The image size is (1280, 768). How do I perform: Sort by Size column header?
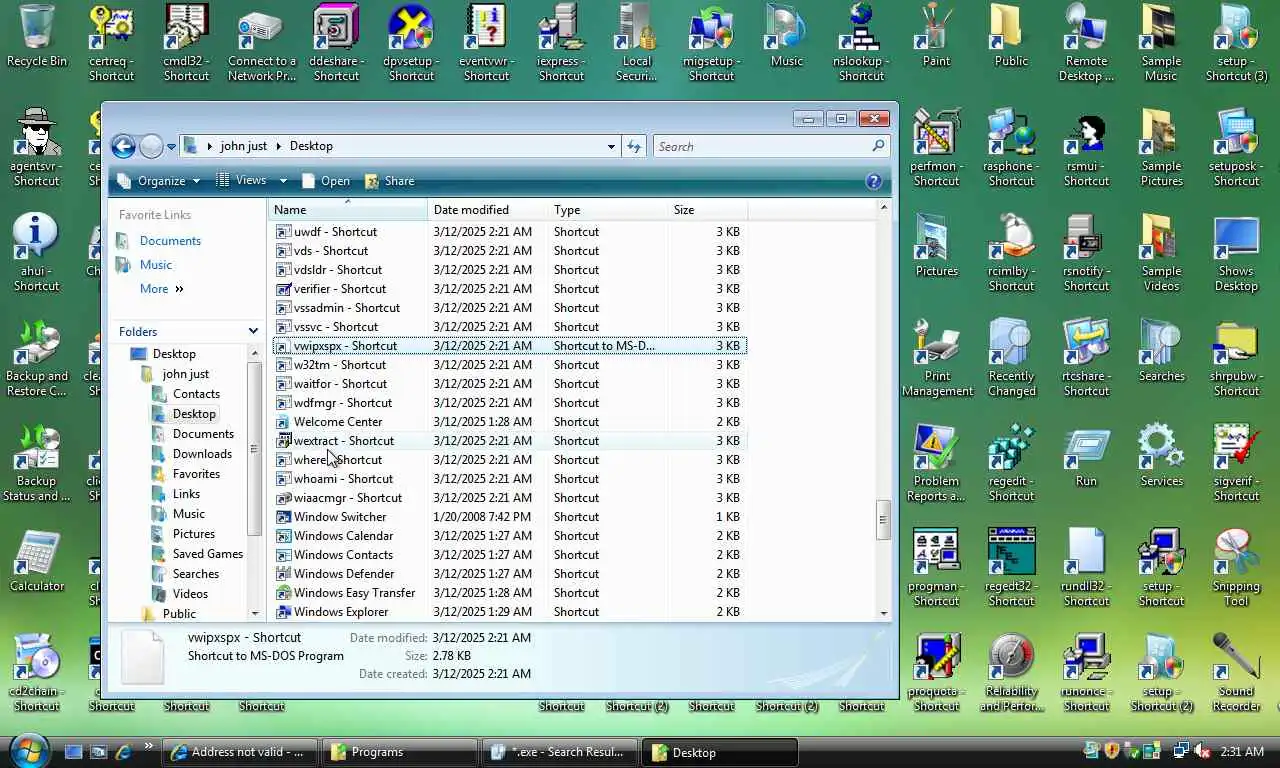pyautogui.click(x=708, y=210)
